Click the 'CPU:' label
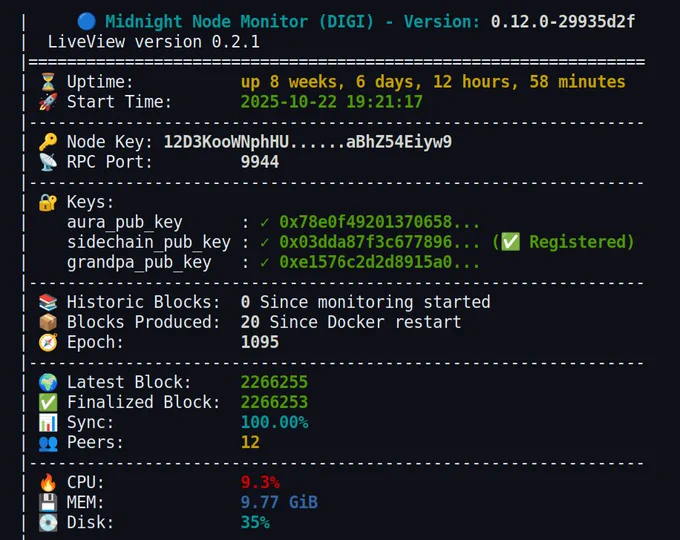The height and width of the screenshot is (540, 680). click(x=85, y=482)
